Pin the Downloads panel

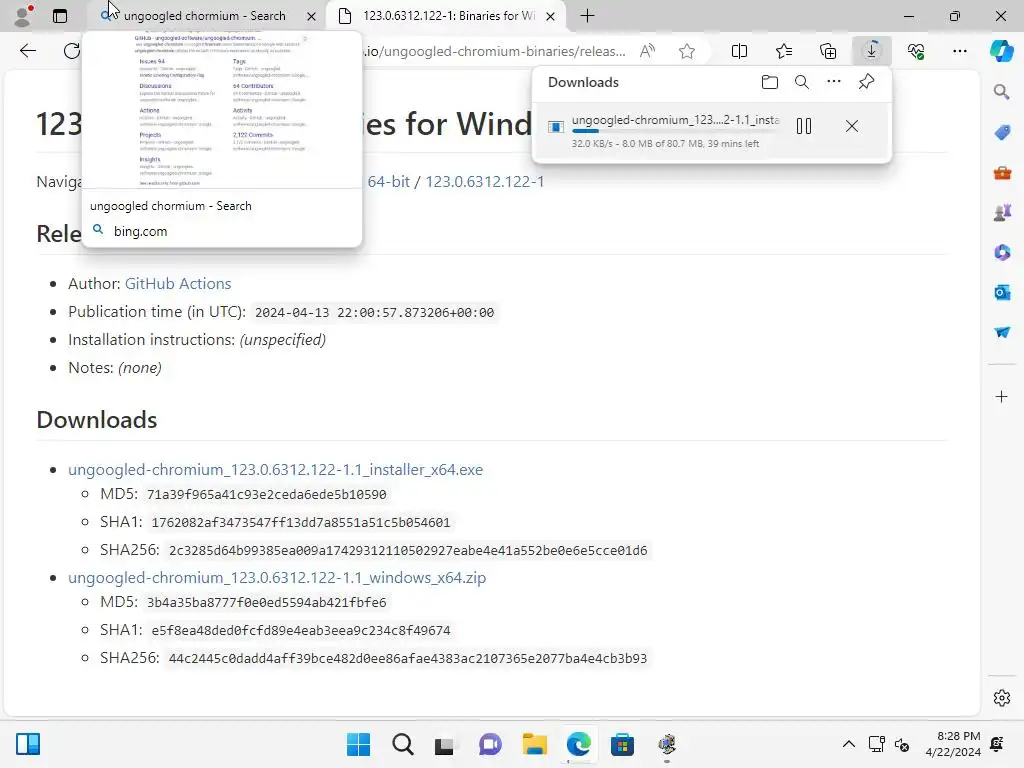click(x=866, y=82)
